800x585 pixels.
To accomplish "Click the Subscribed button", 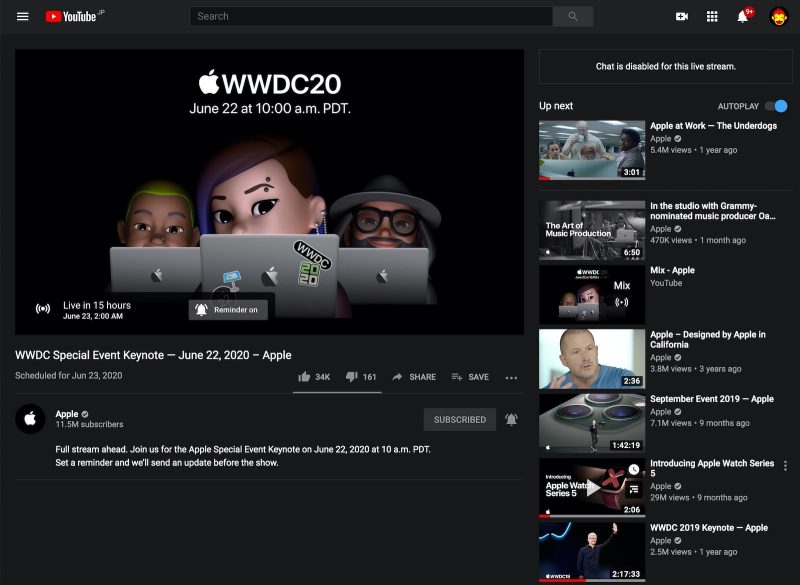I will (x=459, y=419).
